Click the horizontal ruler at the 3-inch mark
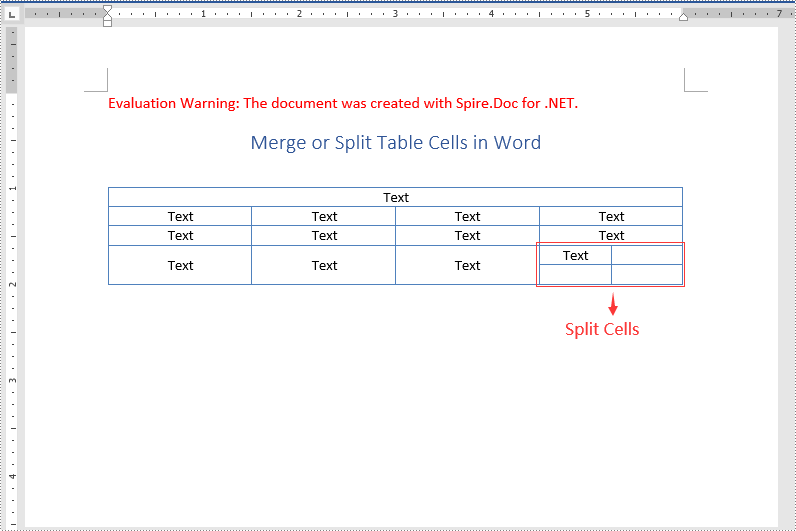The image size is (796, 531). pyautogui.click(x=395, y=14)
